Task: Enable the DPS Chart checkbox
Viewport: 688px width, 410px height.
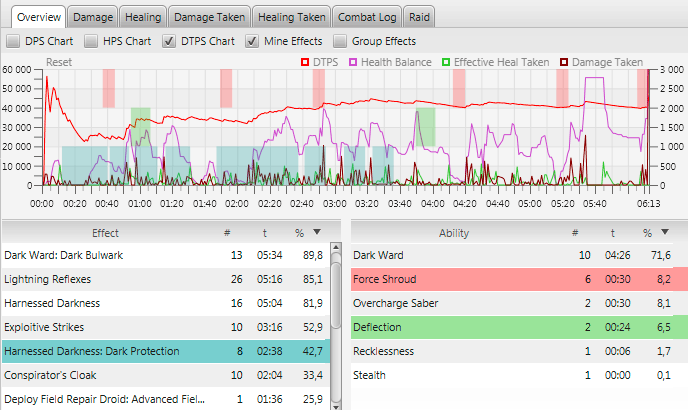Action: 13,41
